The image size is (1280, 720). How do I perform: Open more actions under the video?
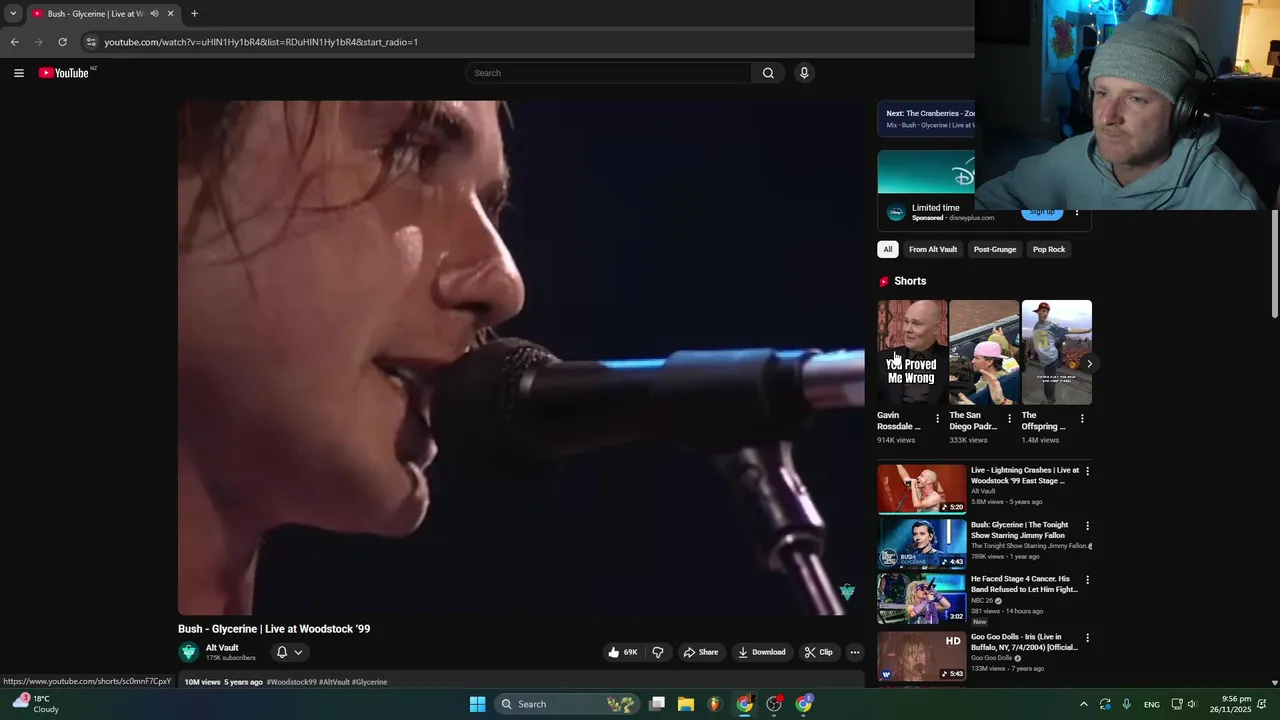854,652
